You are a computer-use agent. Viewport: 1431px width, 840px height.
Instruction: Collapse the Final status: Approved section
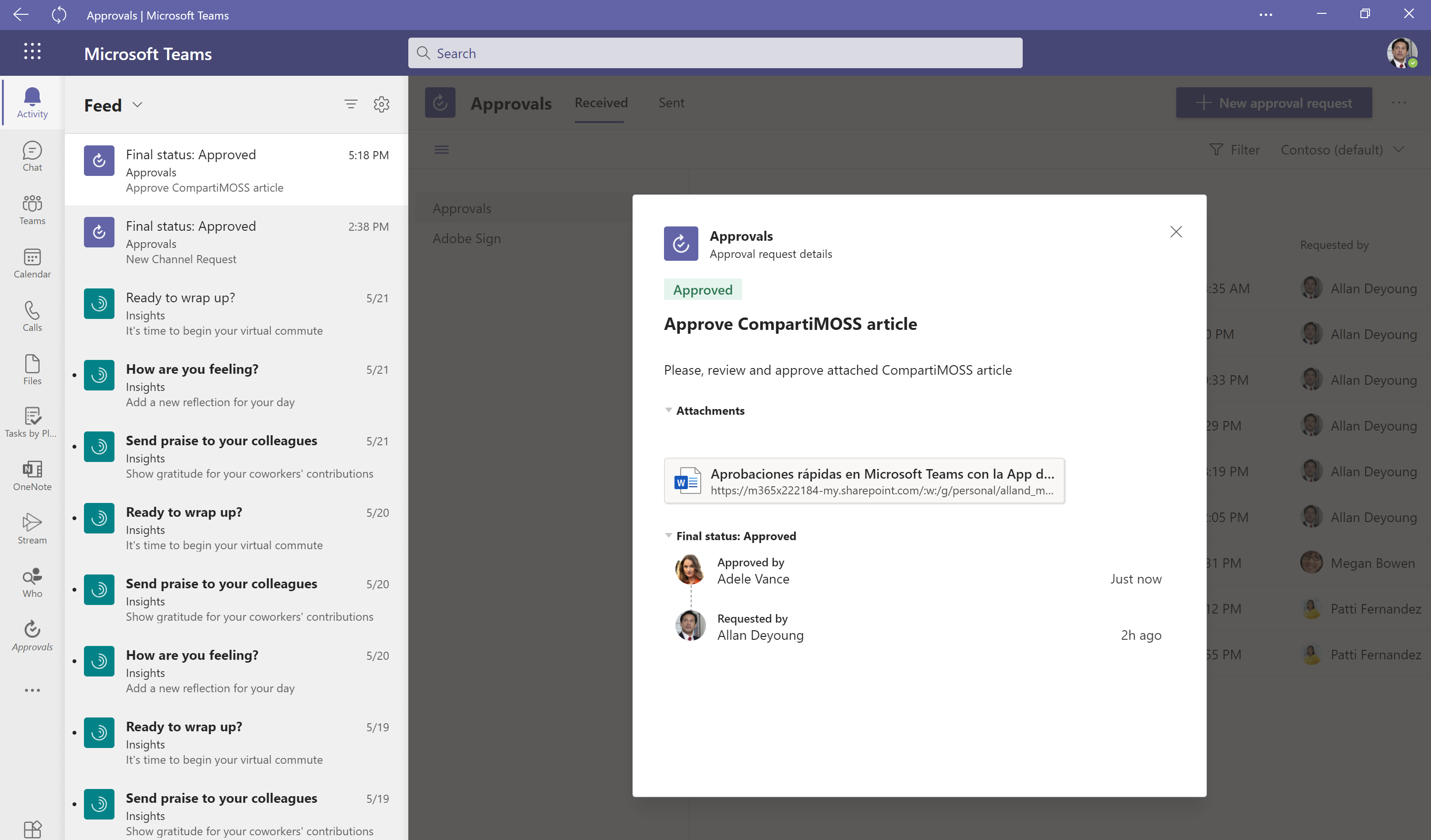click(668, 536)
